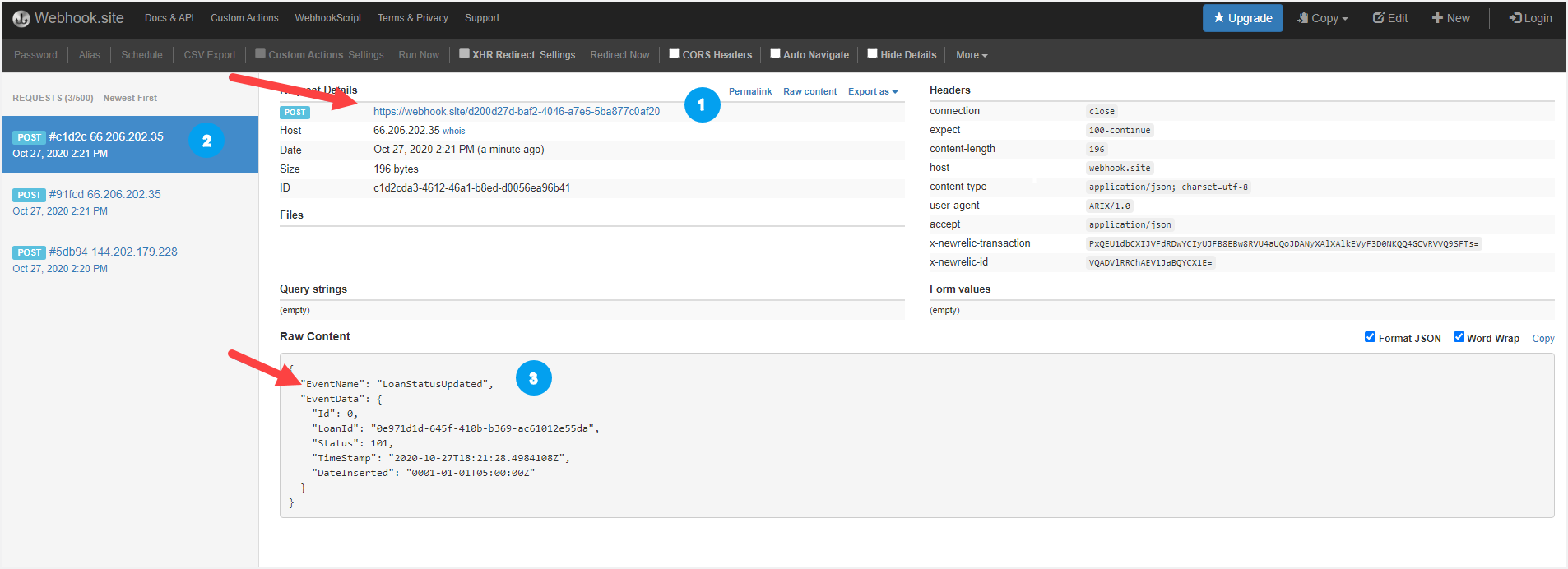Open the Raw content link
Screen dimensions: 1568x569
(810, 91)
